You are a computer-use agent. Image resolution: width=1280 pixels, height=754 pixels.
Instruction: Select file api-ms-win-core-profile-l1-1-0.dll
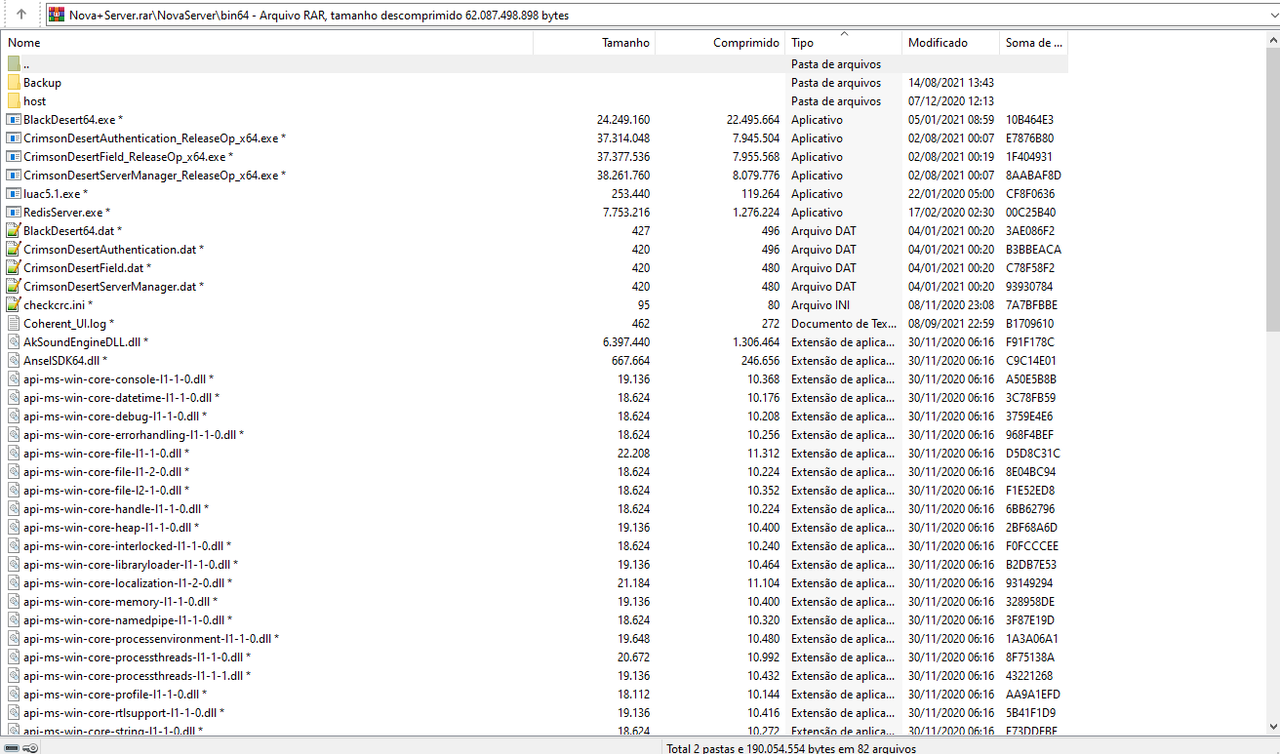point(111,693)
